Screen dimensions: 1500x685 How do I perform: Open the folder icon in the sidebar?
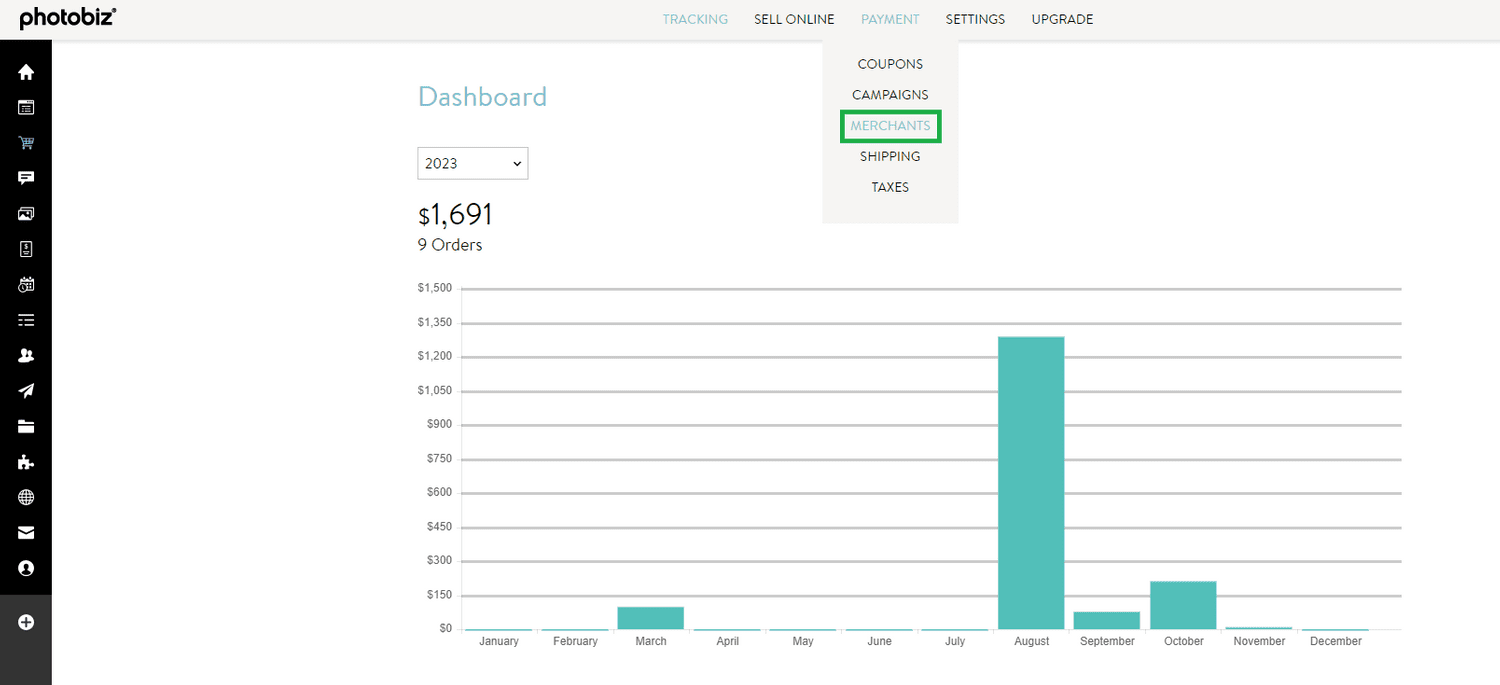[x=26, y=427]
